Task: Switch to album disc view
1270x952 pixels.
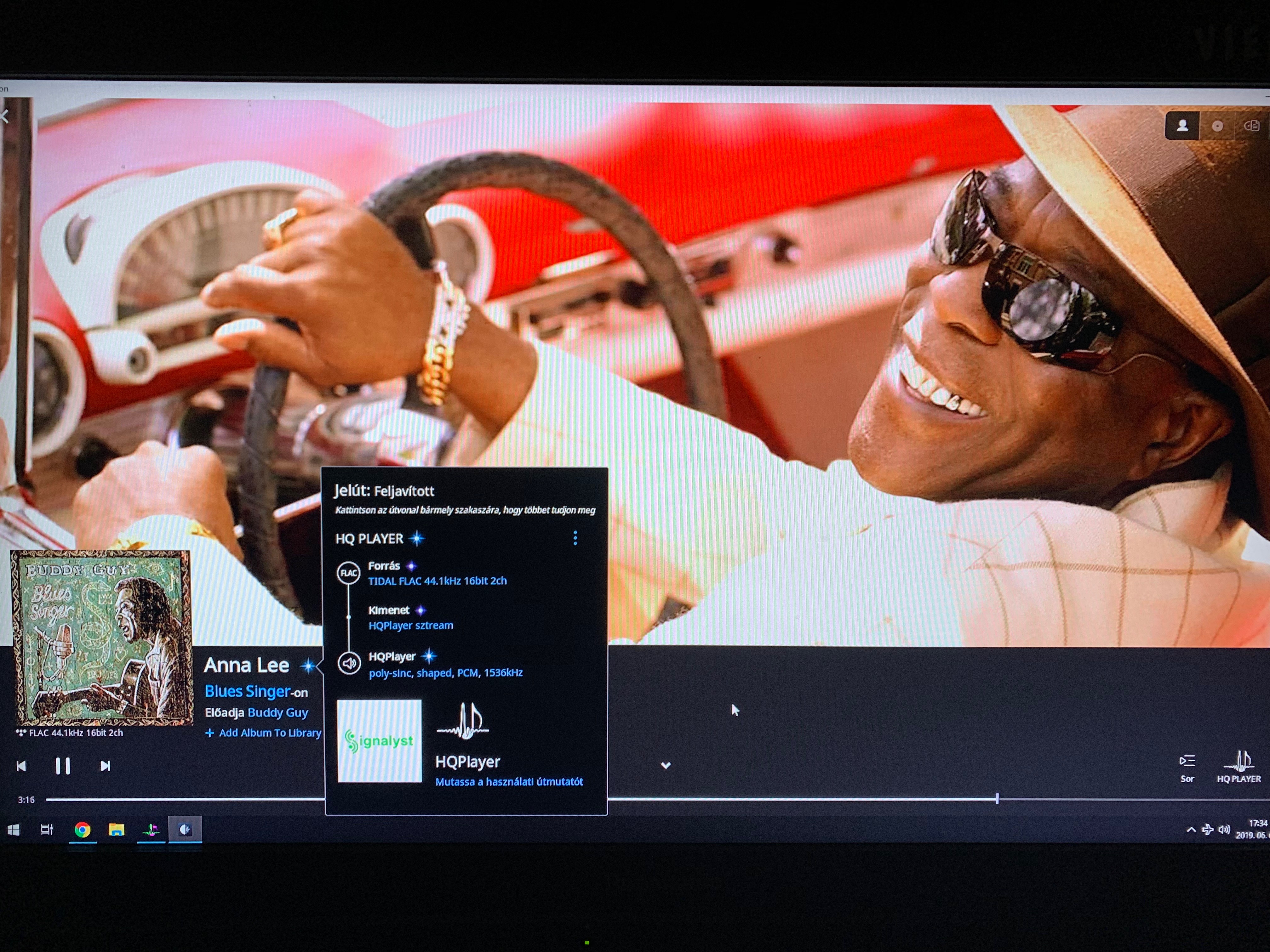Action: click(1217, 126)
